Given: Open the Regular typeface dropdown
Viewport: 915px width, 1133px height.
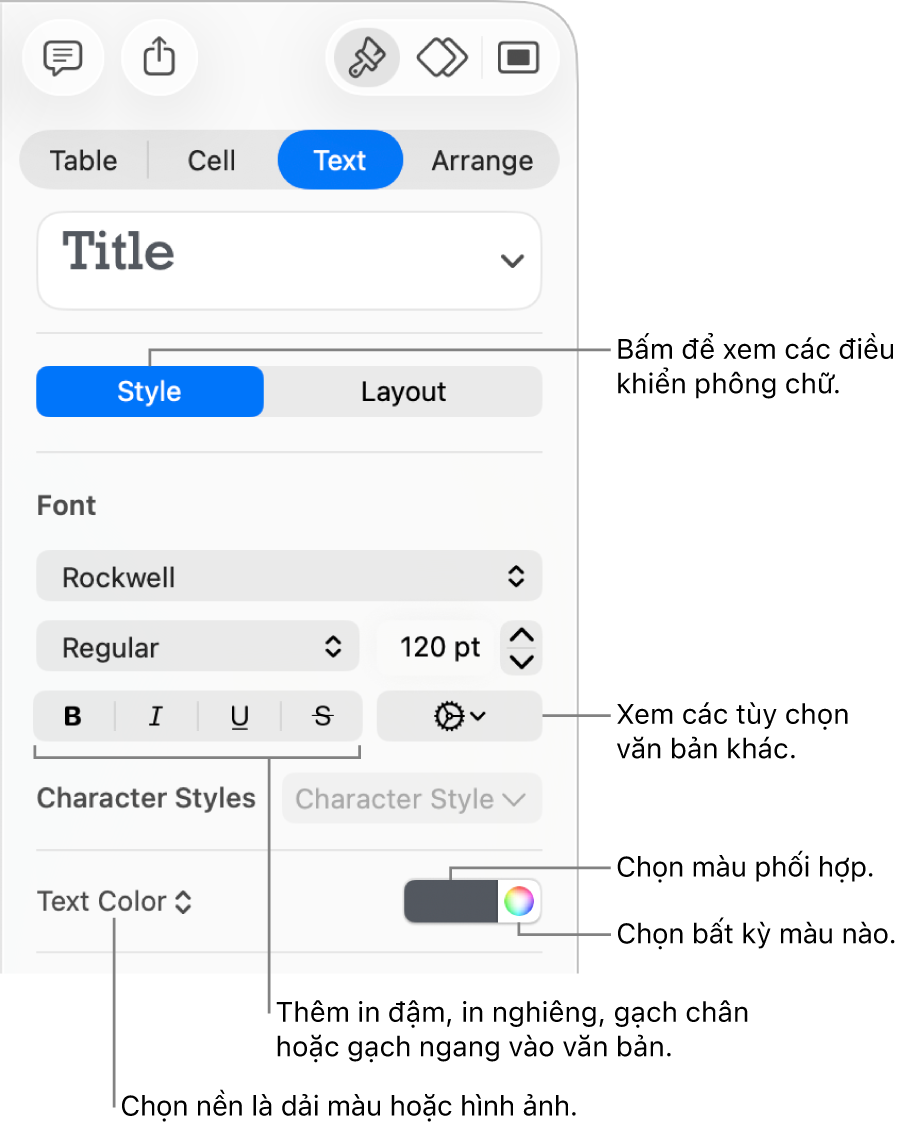Looking at the screenshot, I should point(197,647).
